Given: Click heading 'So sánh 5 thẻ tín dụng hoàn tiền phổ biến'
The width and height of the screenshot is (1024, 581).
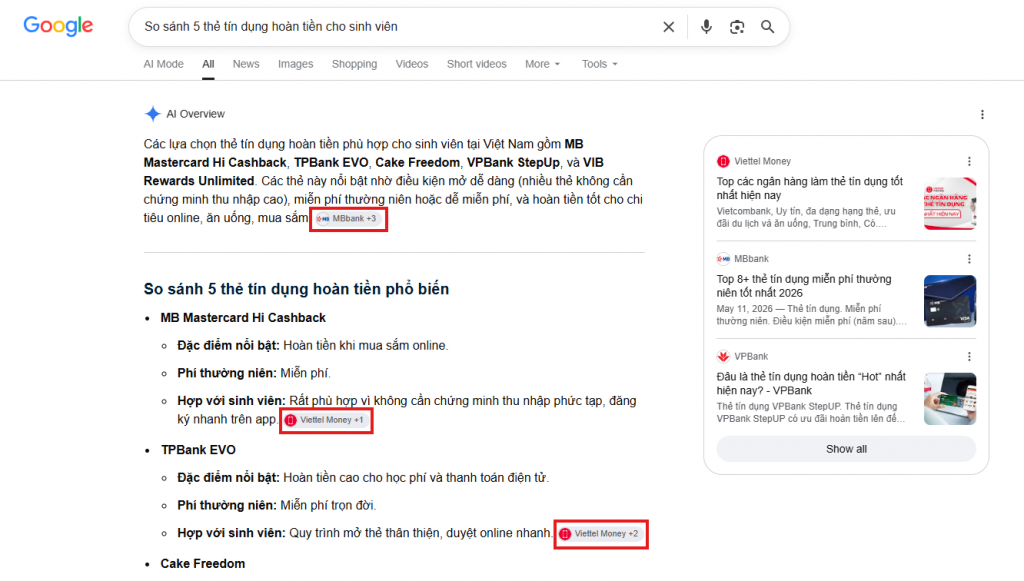Looking at the screenshot, I should pyautogui.click(x=296, y=289).
